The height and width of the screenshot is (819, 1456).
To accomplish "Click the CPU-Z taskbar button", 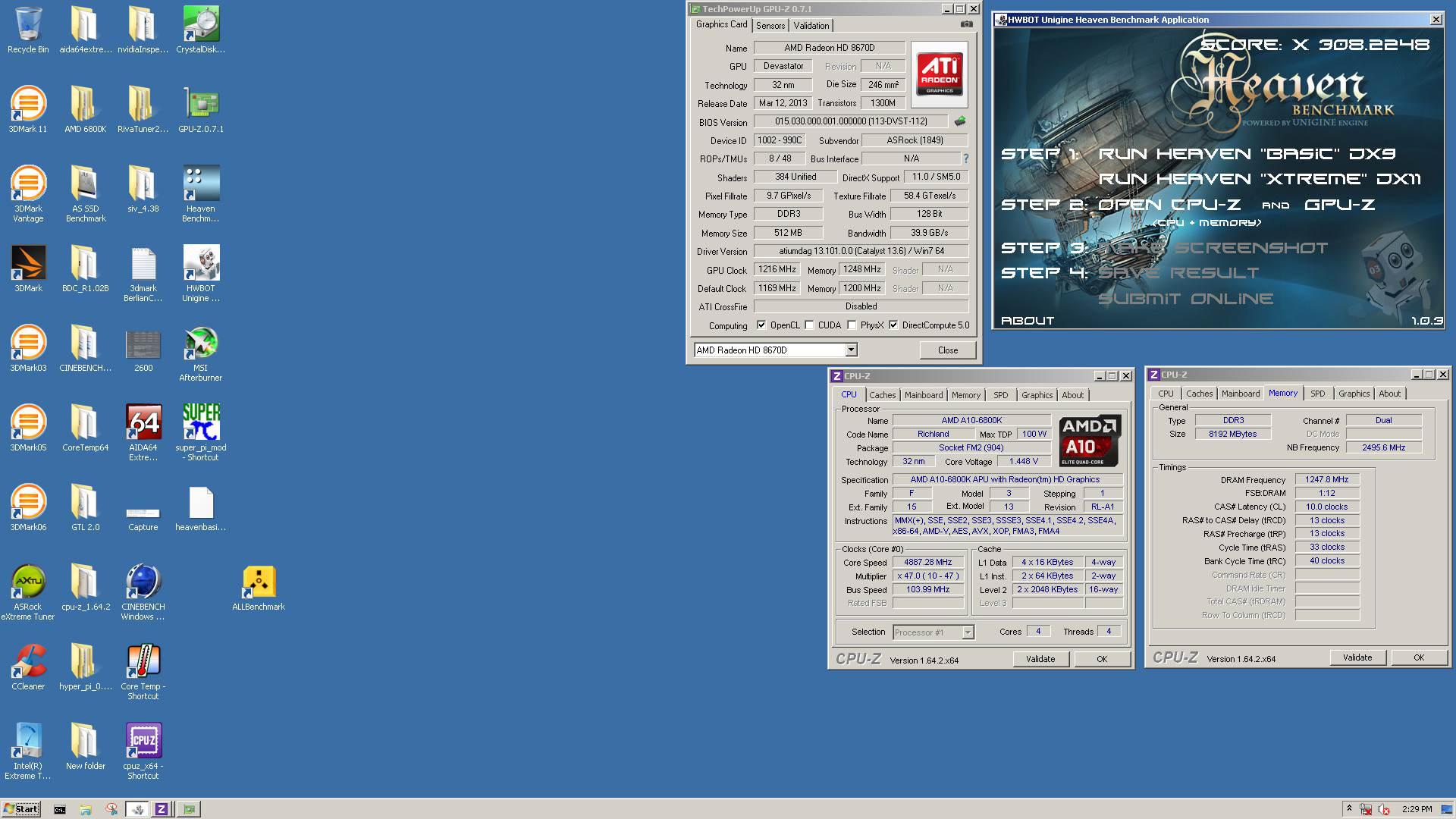I will 161,809.
